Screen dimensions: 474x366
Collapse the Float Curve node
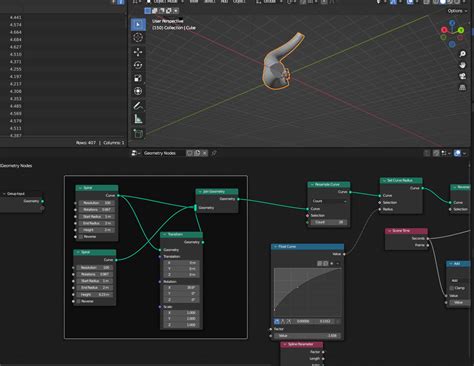coord(275,247)
